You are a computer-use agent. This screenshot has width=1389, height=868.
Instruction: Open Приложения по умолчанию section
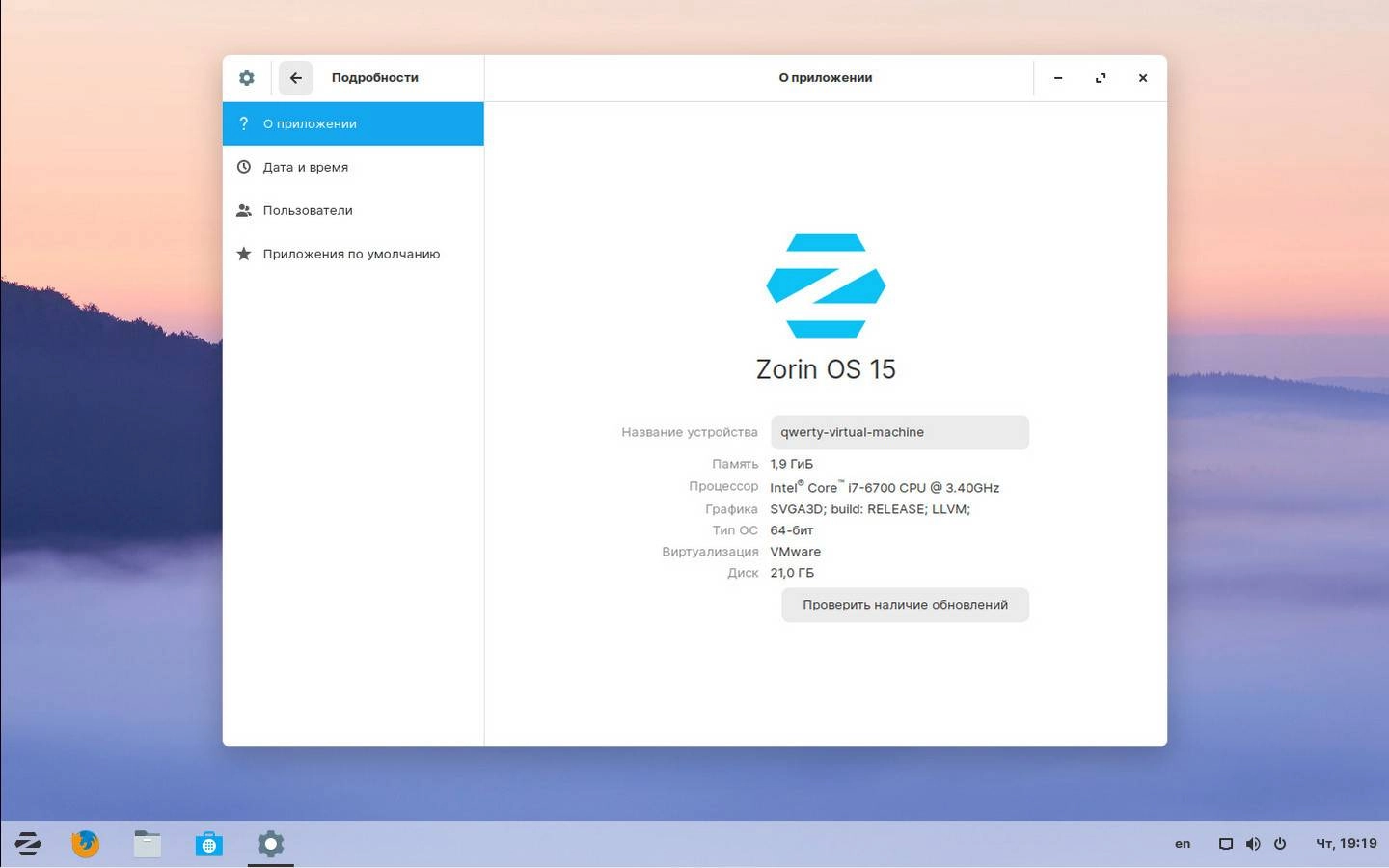coord(353,254)
